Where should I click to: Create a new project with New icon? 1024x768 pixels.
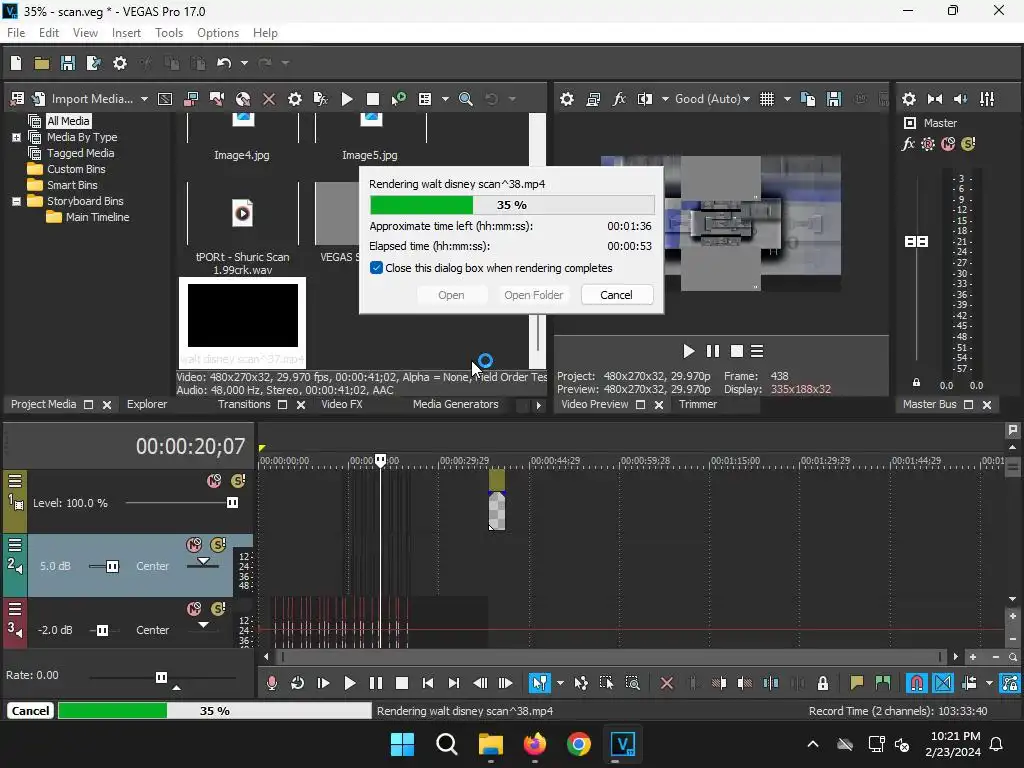(16, 63)
